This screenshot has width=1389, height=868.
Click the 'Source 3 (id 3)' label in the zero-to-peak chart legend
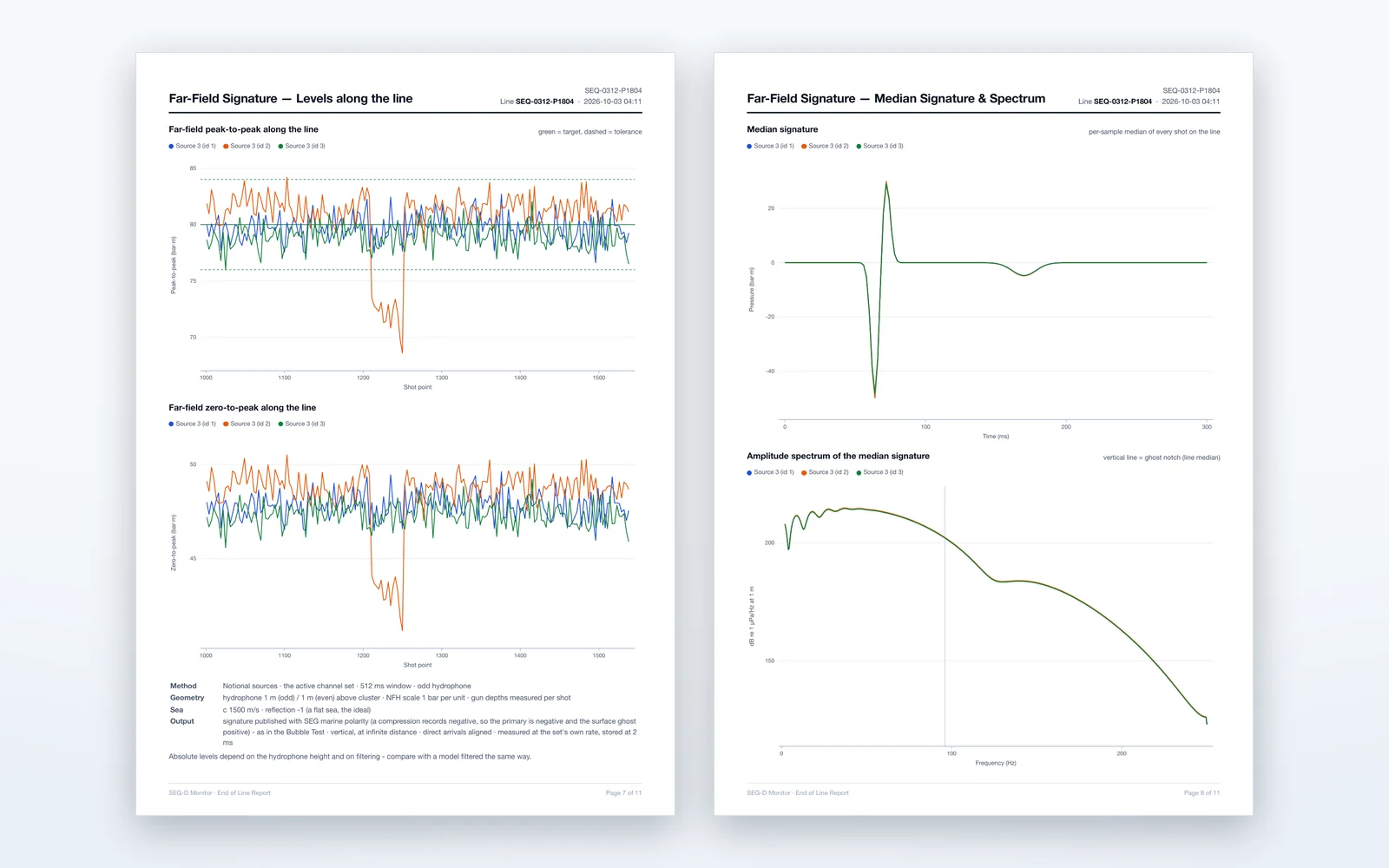tap(306, 424)
